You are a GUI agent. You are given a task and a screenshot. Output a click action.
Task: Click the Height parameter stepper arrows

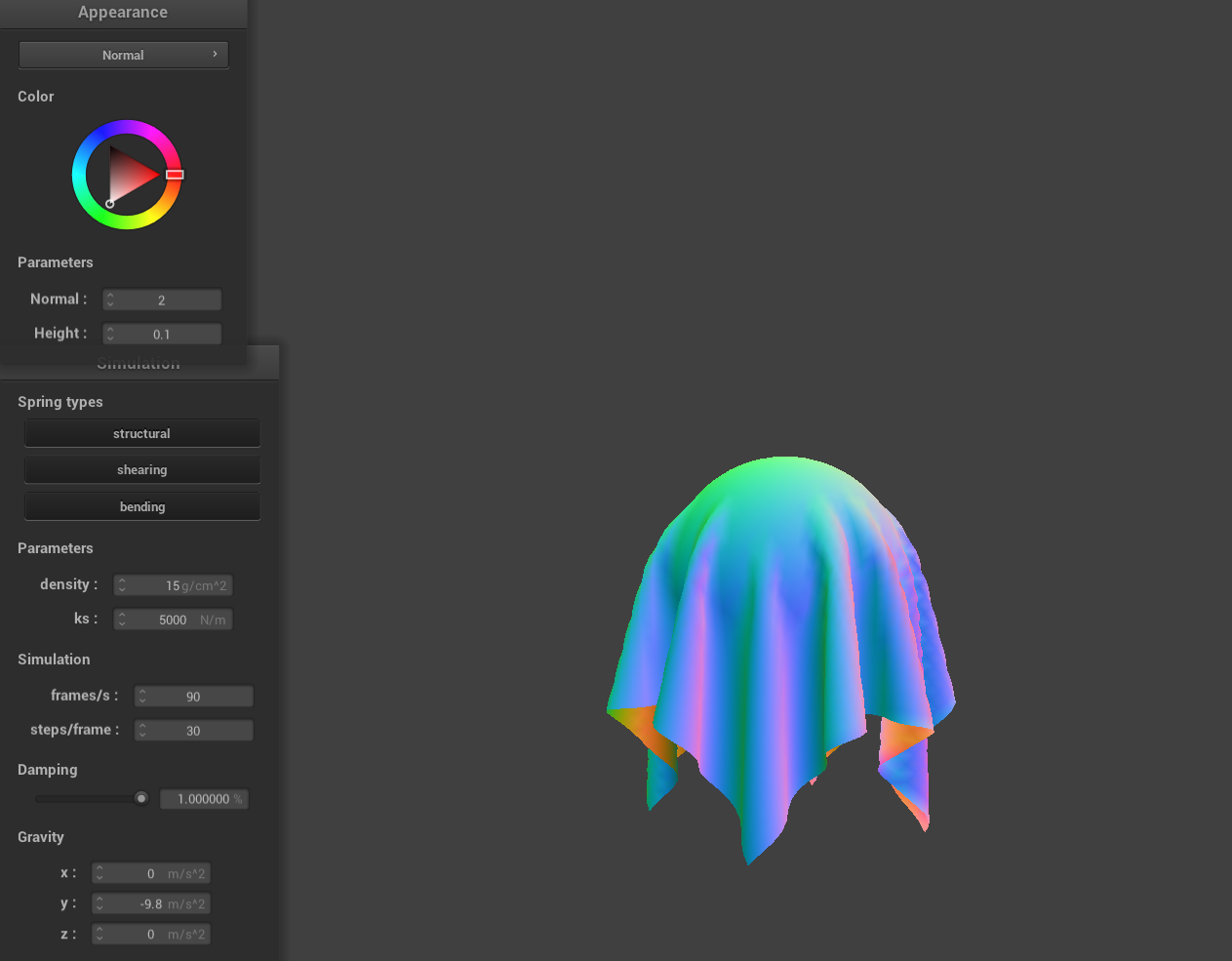[x=110, y=335]
